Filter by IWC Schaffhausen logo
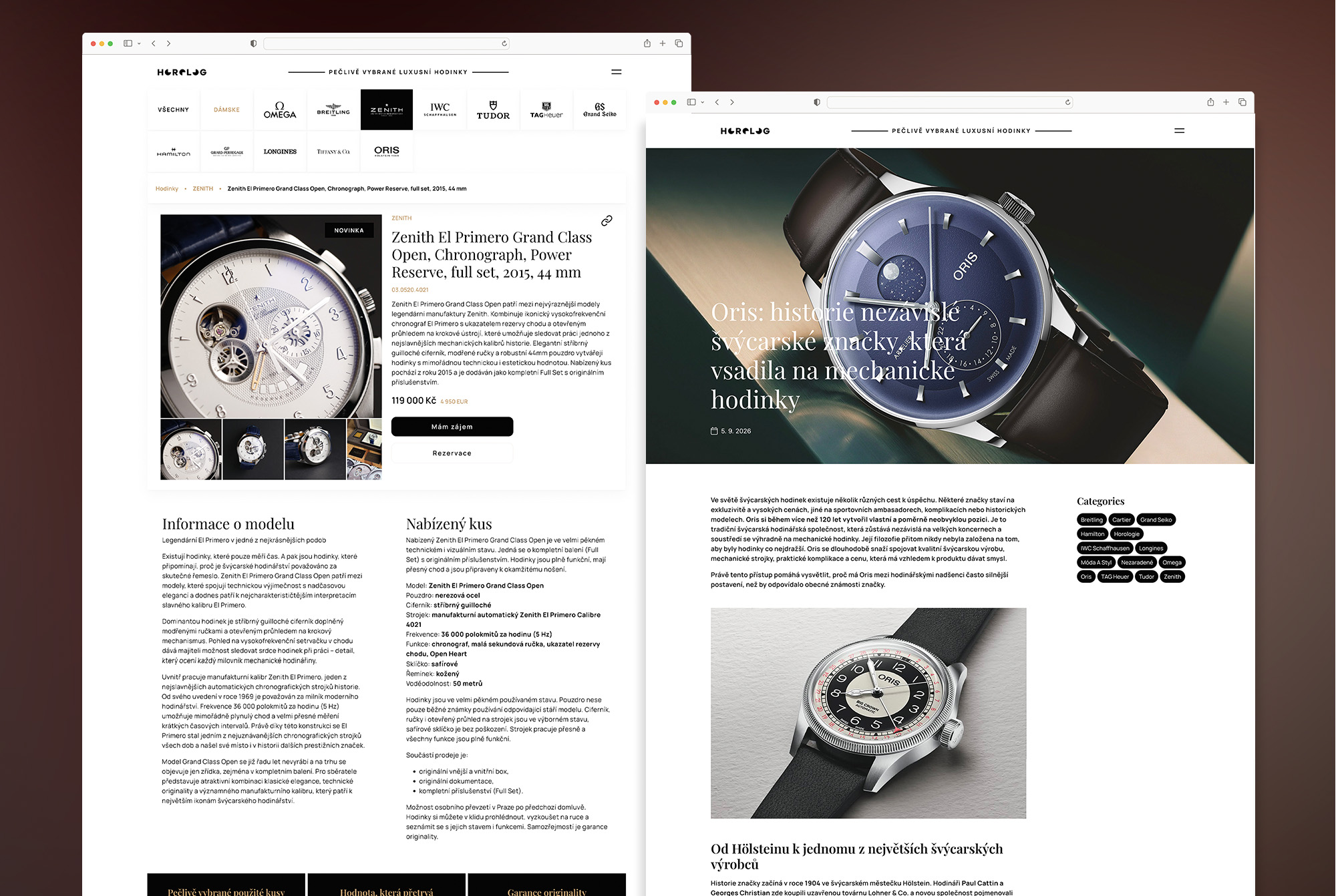Viewport: 1336px width, 896px height. pyautogui.click(x=440, y=109)
